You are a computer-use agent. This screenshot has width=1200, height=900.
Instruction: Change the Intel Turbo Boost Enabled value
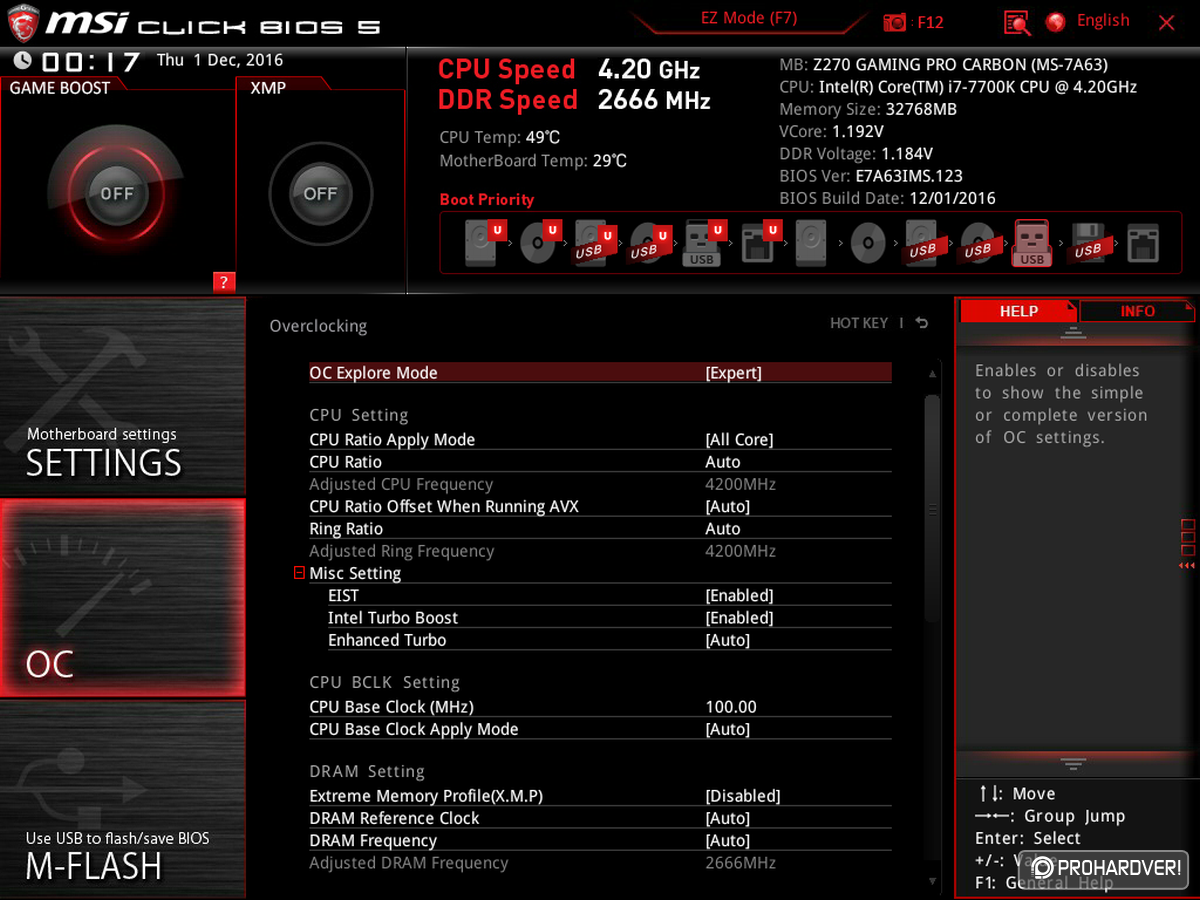(x=740, y=618)
